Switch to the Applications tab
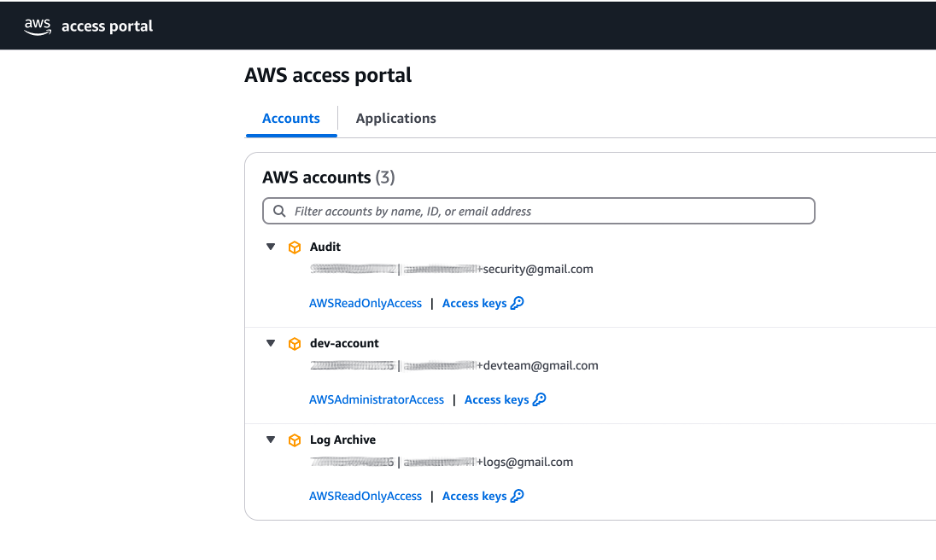Viewport: 936px width, 560px height. tap(396, 118)
